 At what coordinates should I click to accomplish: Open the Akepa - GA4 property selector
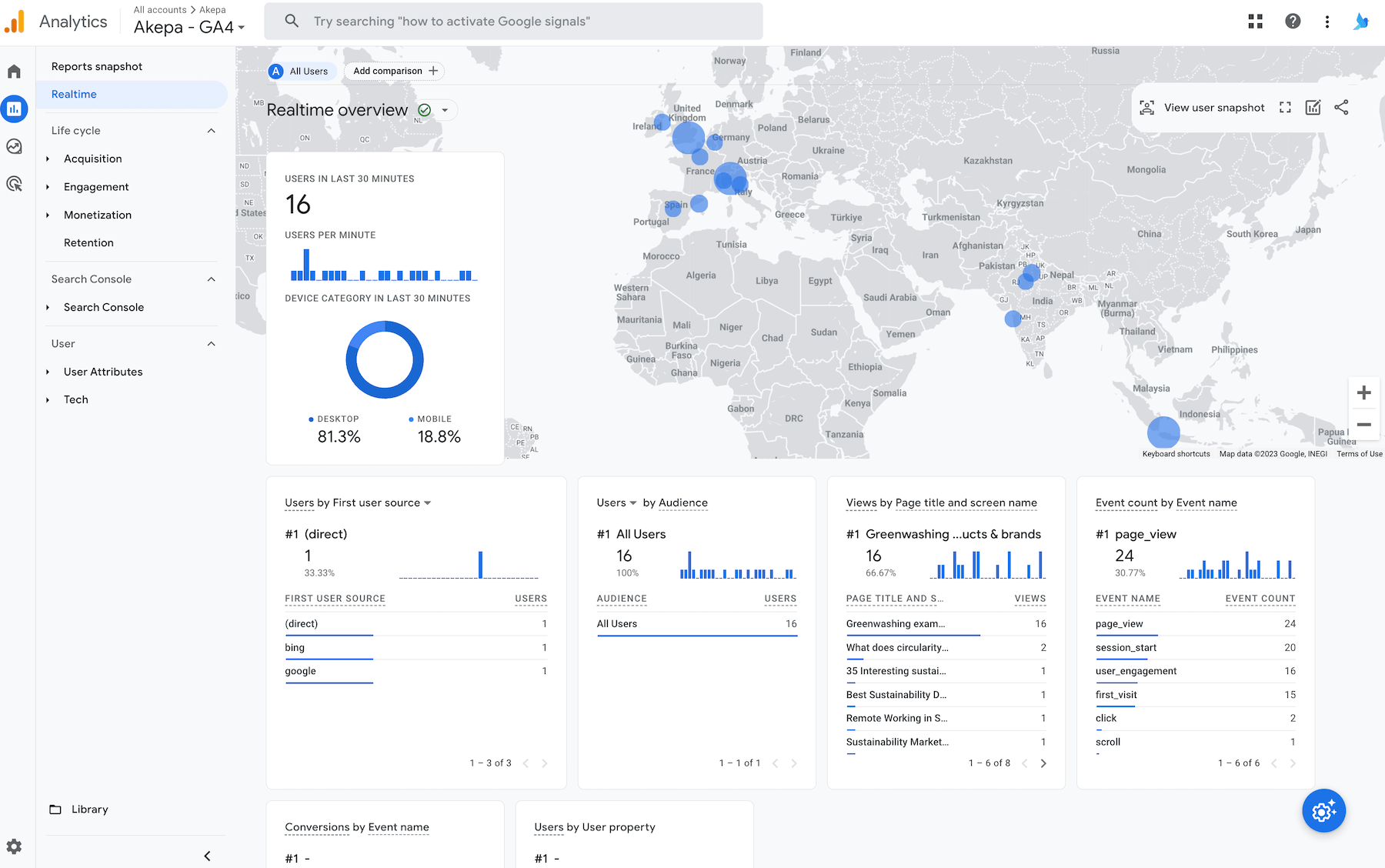[x=189, y=27]
